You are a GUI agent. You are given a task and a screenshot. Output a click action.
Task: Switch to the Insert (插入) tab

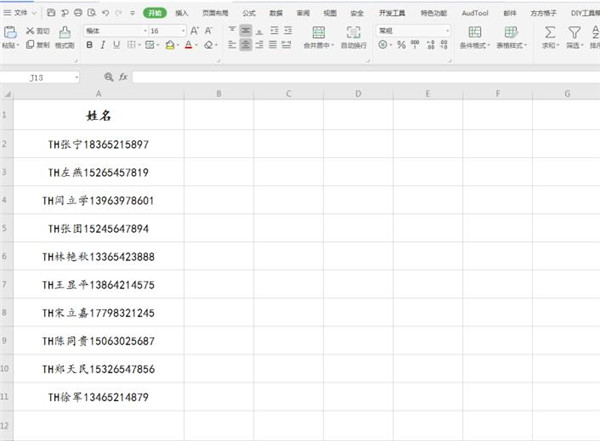coord(181,13)
